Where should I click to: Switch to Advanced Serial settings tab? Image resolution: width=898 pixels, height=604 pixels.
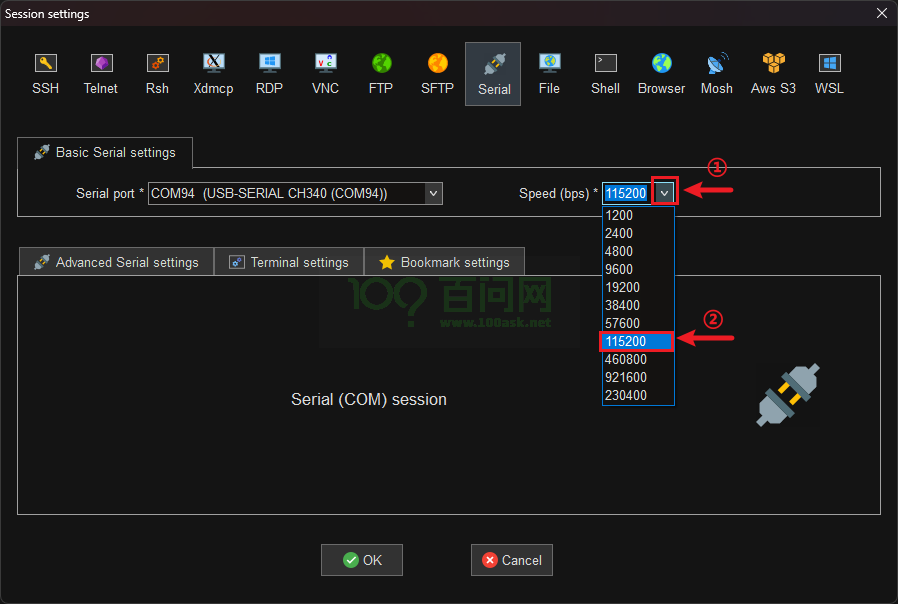coord(116,262)
